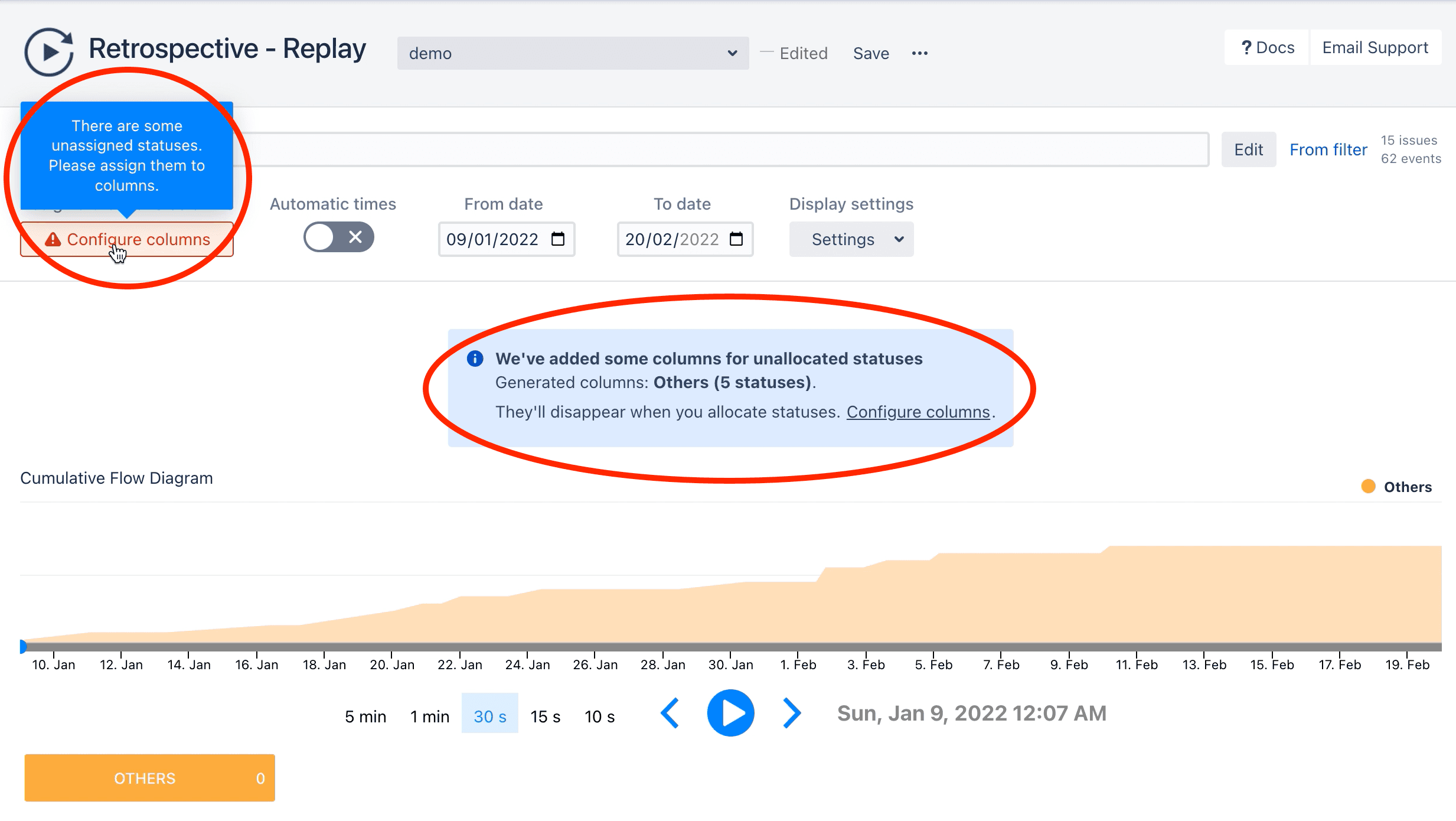The width and height of the screenshot is (1456, 821).
Task: Click the To date input field
Action: coord(684,239)
